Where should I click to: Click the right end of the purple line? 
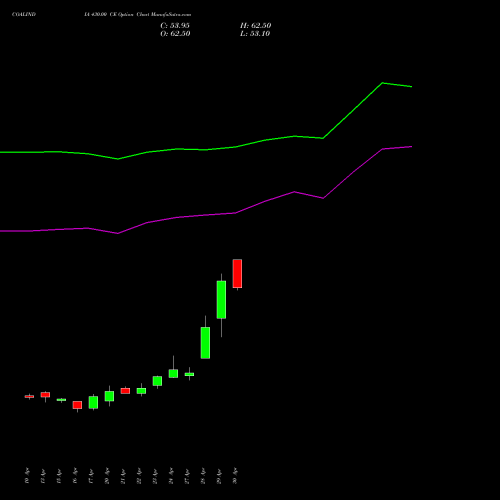412,147
